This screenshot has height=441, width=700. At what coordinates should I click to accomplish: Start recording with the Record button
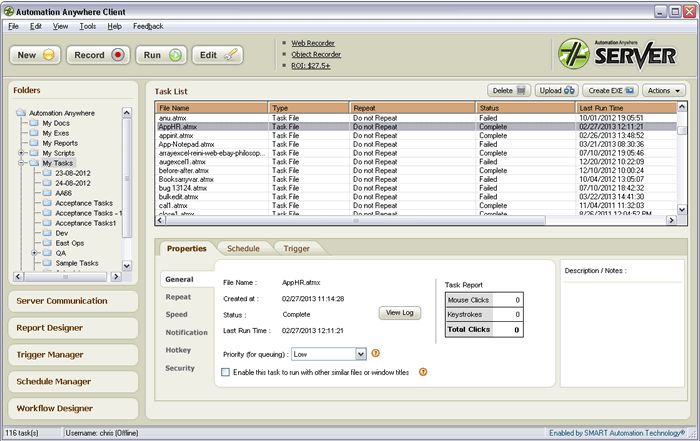98,55
